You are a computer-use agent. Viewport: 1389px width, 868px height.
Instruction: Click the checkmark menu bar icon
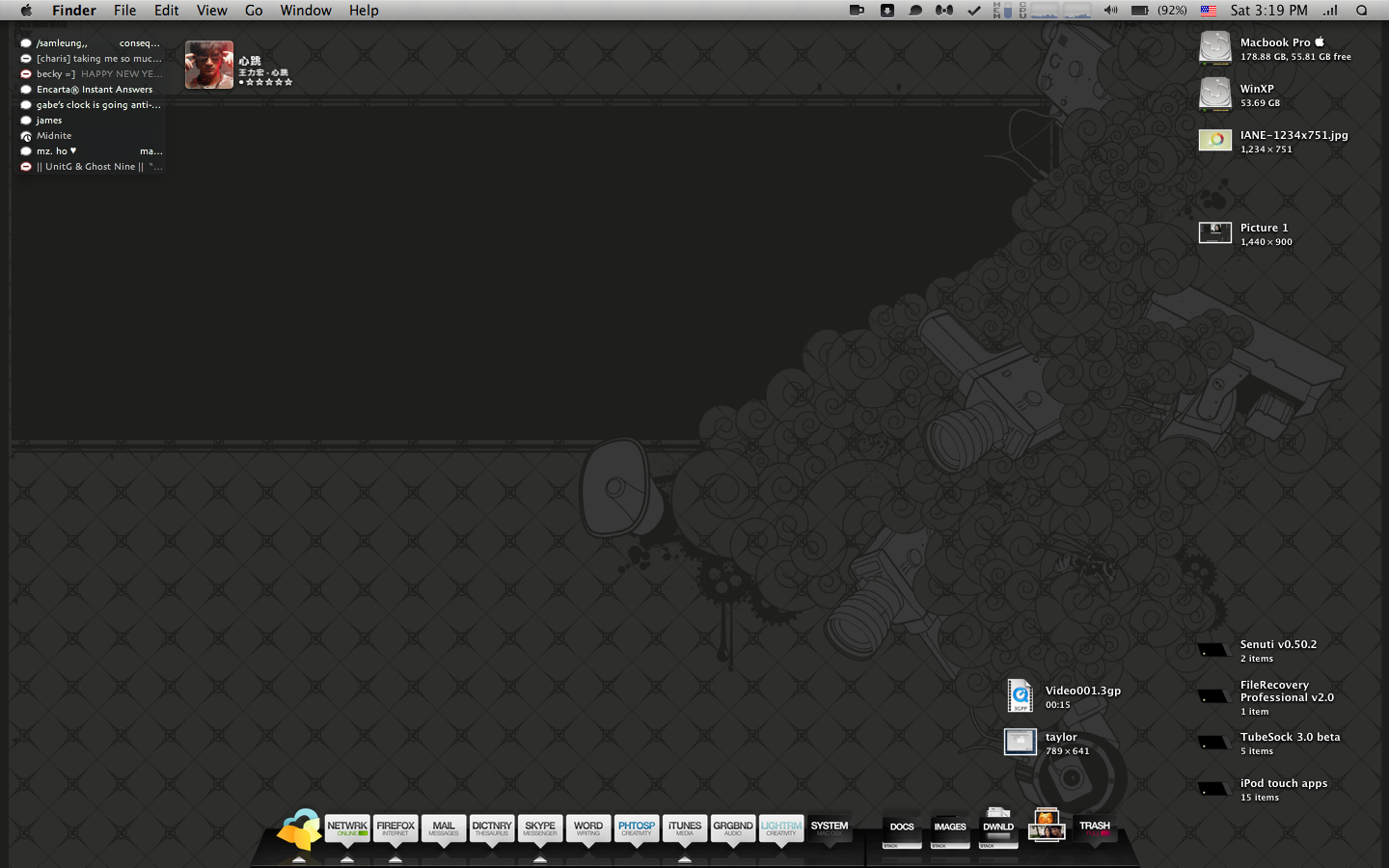point(974,11)
